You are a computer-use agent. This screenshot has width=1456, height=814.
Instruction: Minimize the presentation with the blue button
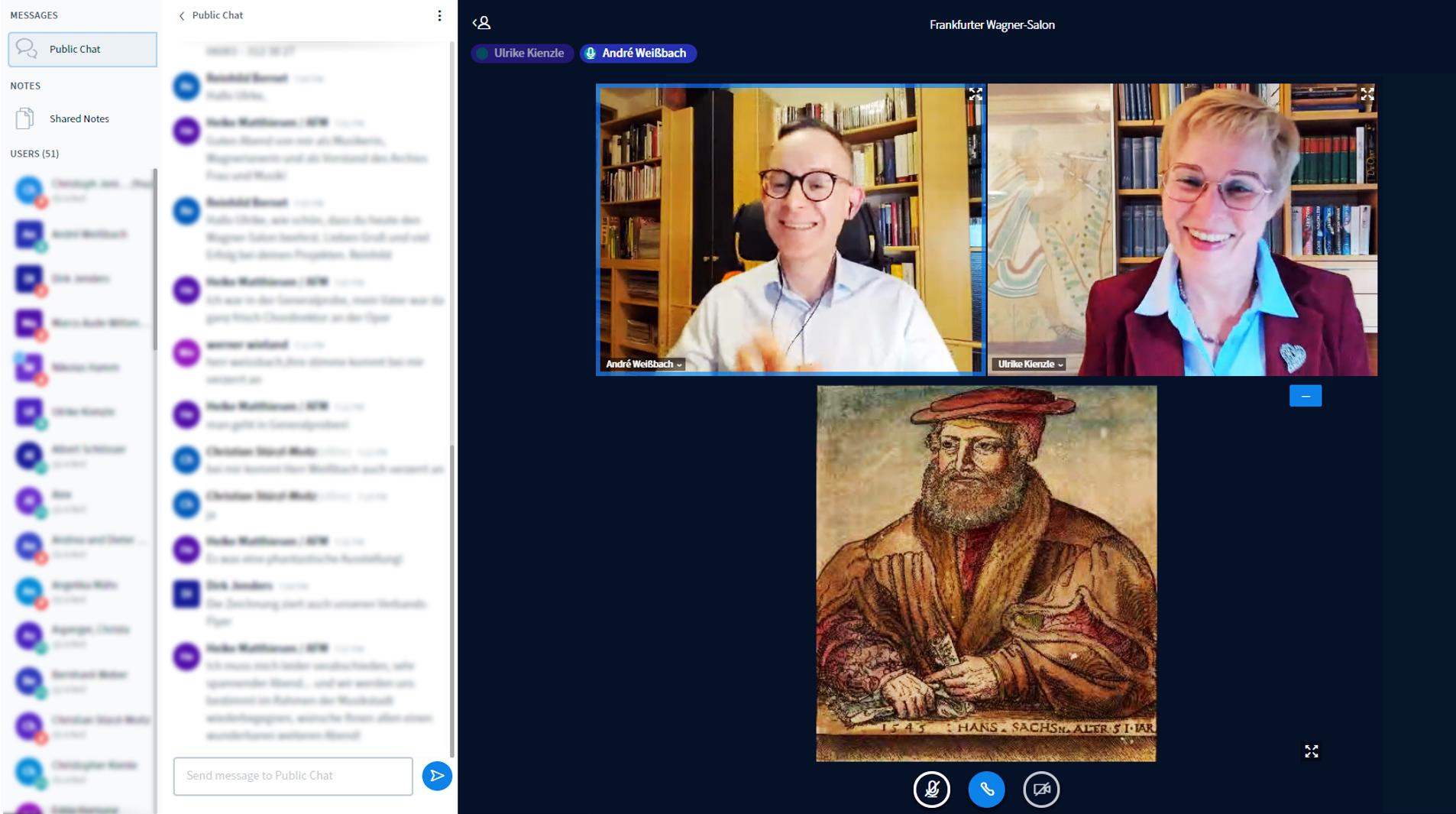coord(1306,396)
